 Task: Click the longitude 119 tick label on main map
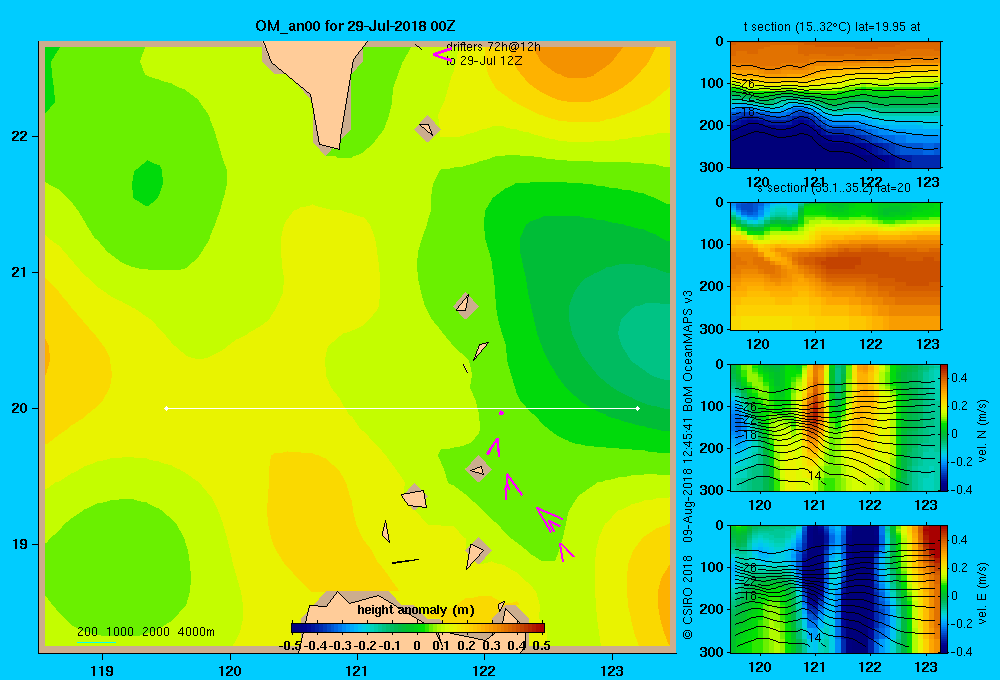pos(102,670)
